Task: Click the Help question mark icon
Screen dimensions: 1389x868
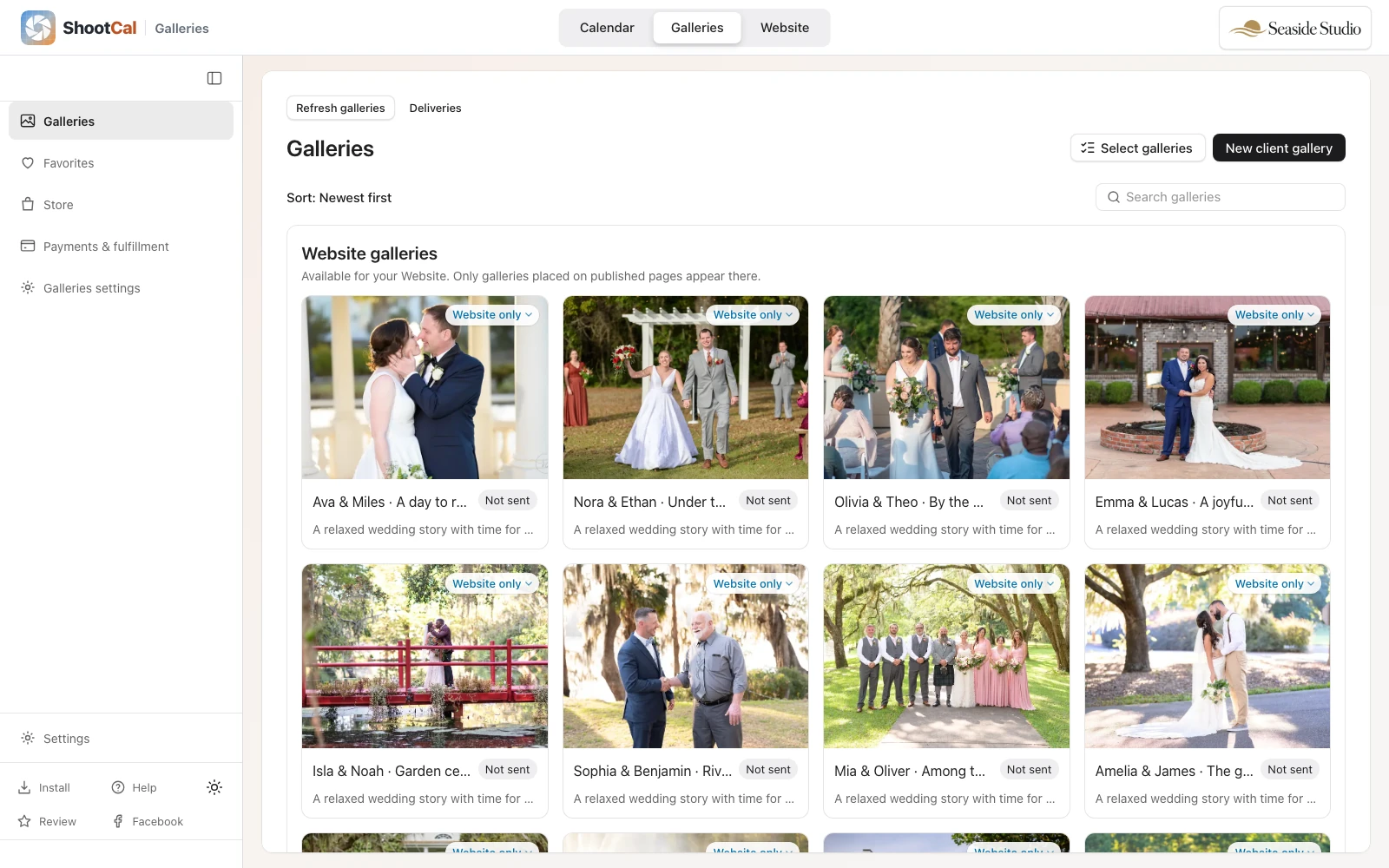Action: click(x=118, y=787)
